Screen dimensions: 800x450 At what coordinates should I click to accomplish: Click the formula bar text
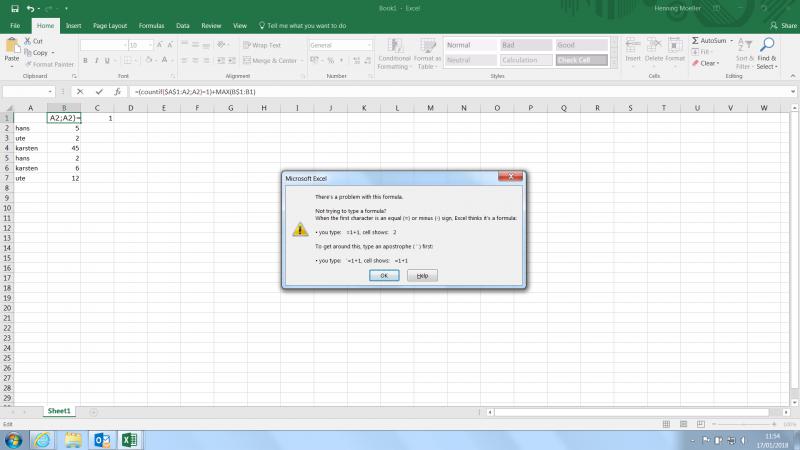195,92
